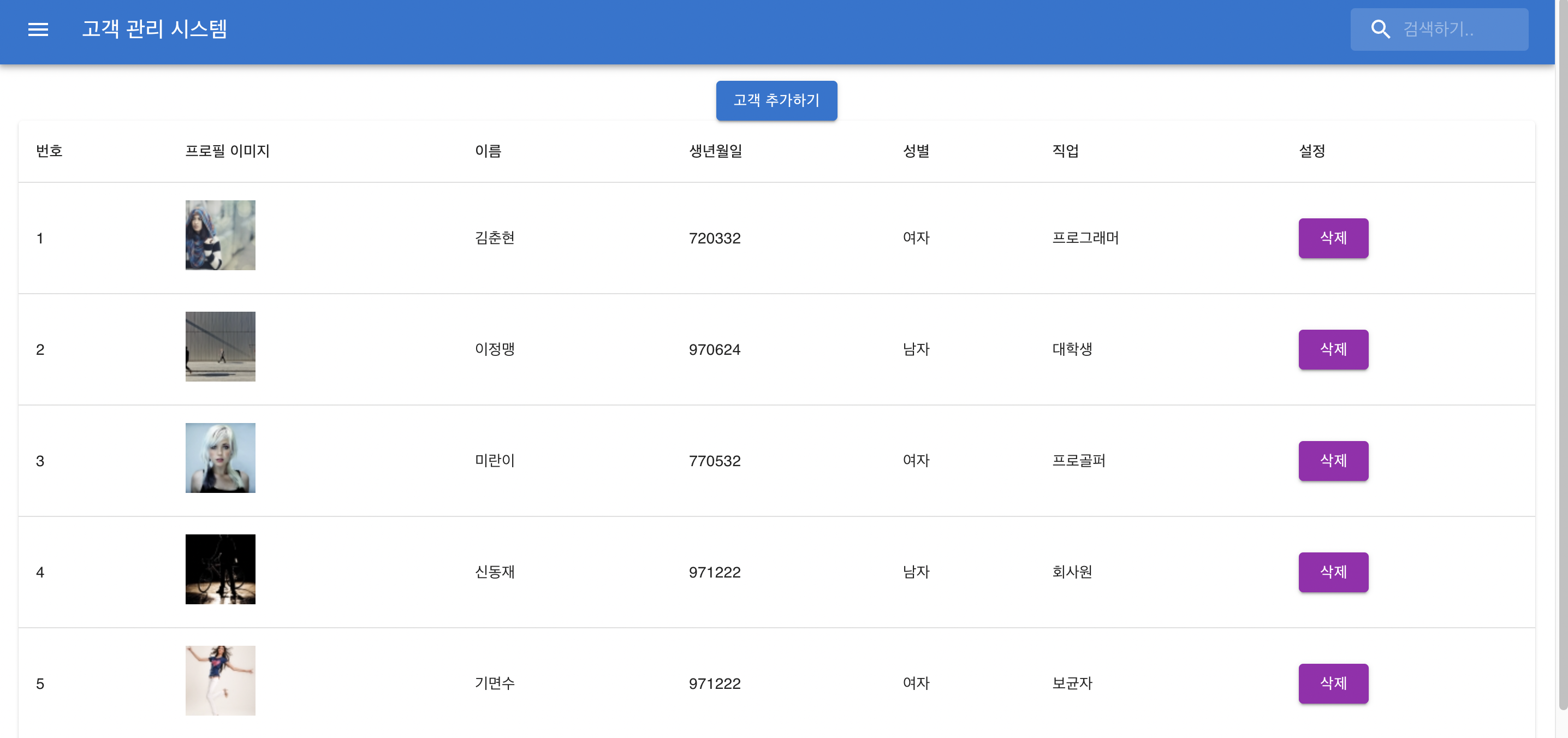This screenshot has height=738, width=1568.
Task: Click 이정맹's profile image
Action: coord(221,347)
